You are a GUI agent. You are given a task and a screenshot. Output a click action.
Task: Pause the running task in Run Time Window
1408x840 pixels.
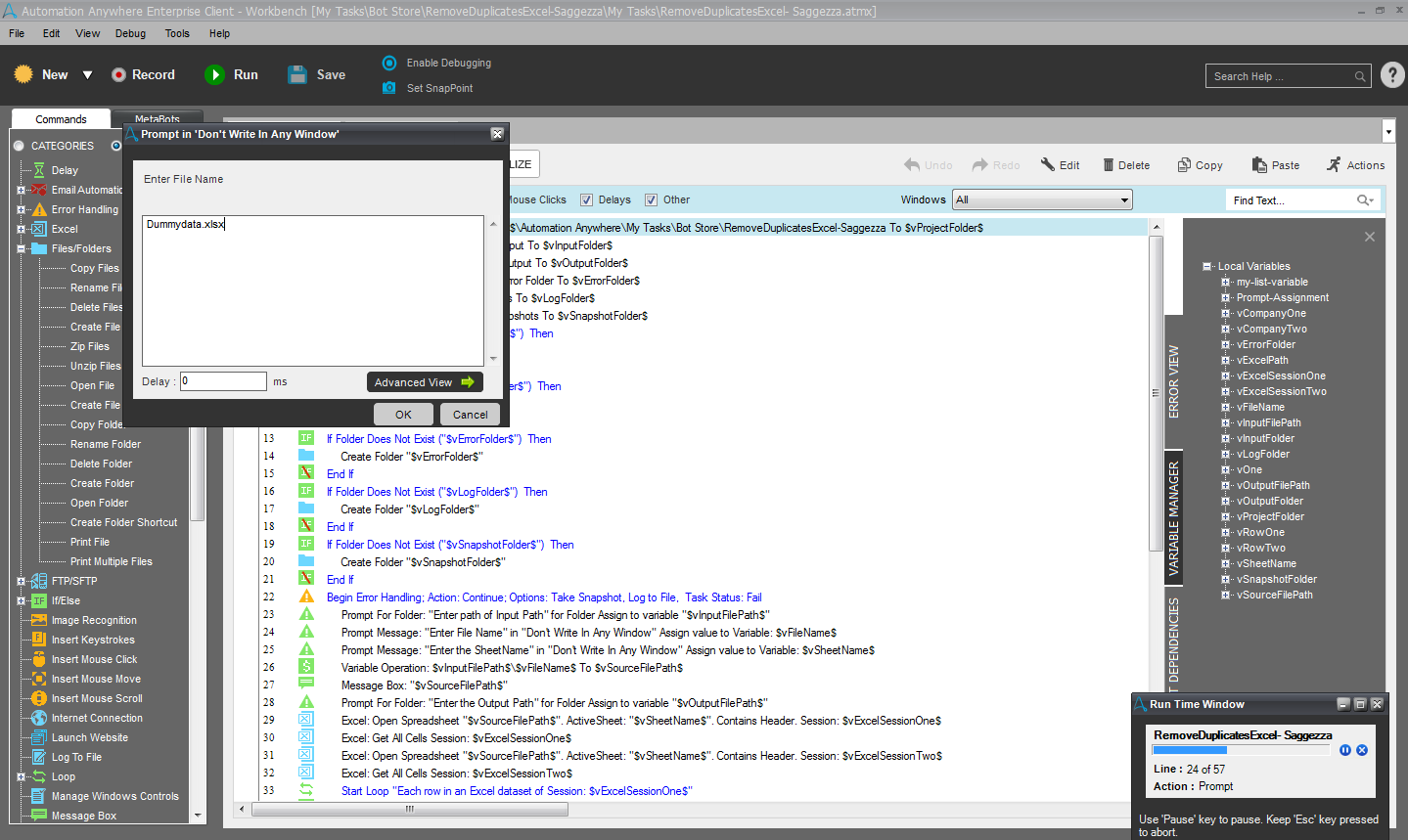point(1345,750)
